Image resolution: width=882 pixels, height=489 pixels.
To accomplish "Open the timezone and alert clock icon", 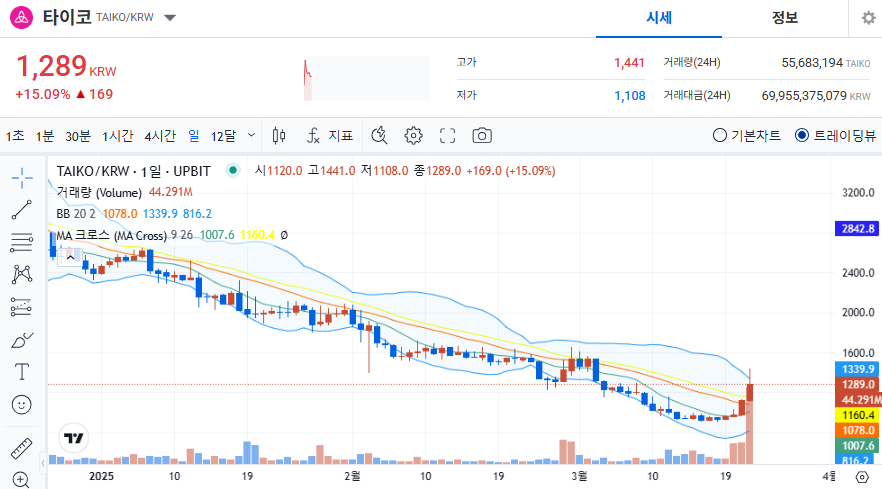I will coord(379,136).
